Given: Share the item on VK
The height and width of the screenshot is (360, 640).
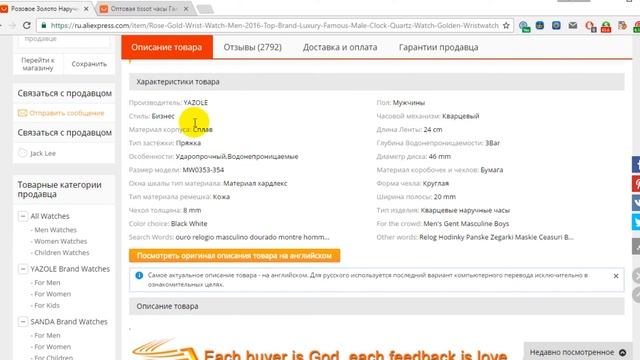Looking at the screenshot, I should tap(636, 203).
